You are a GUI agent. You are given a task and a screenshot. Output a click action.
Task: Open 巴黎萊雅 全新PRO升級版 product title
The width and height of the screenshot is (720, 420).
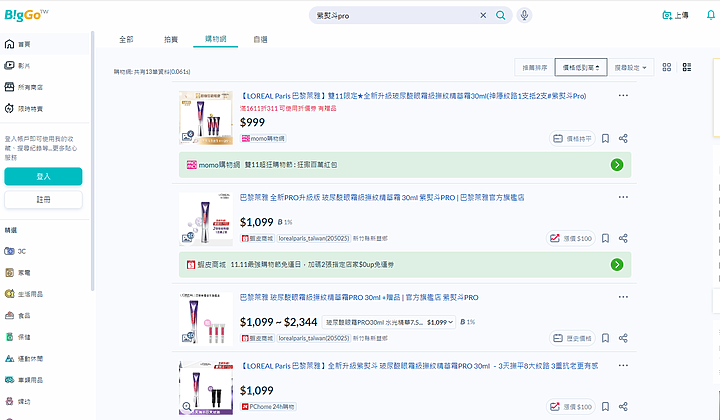point(382,197)
